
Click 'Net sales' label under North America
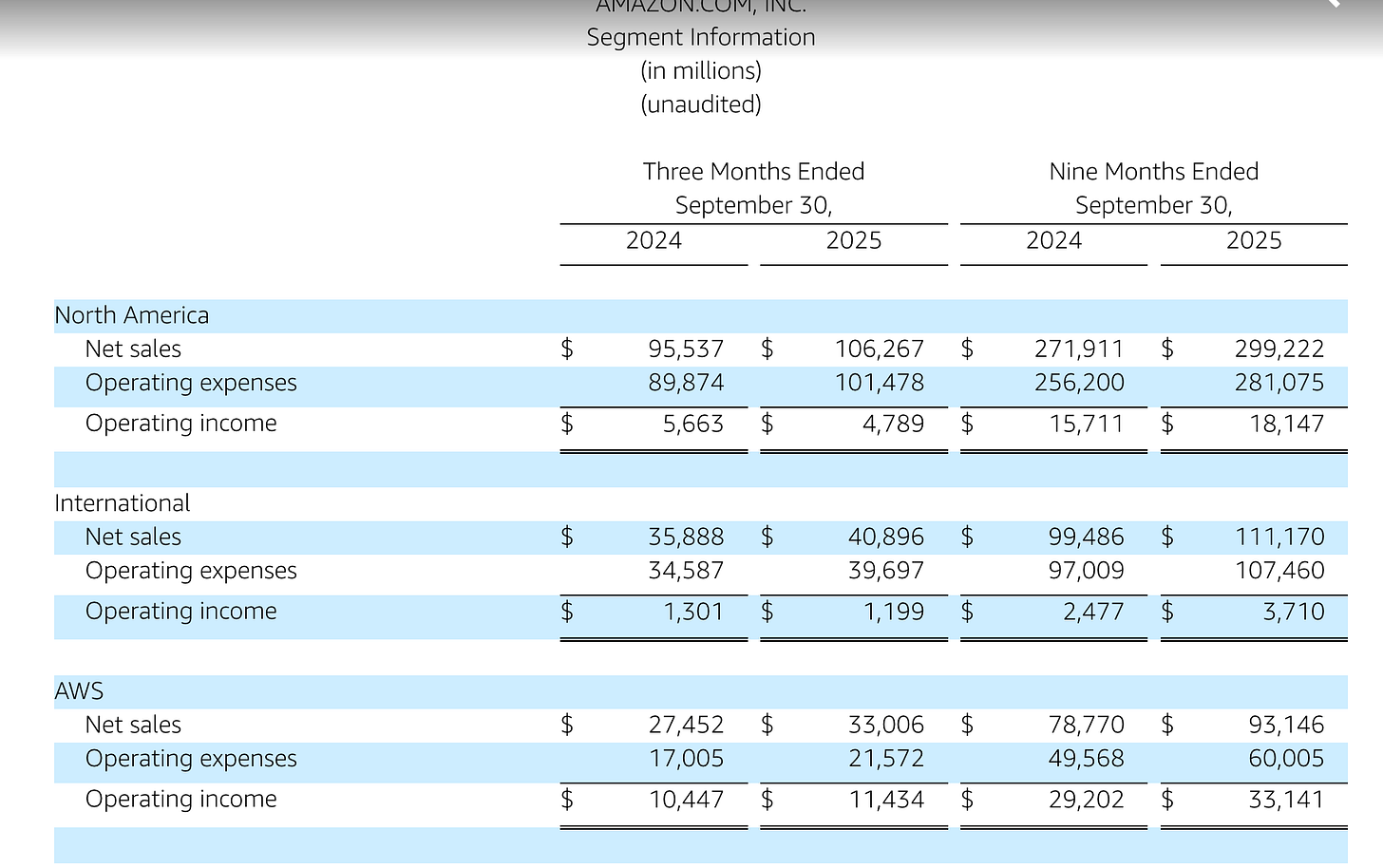(133, 349)
